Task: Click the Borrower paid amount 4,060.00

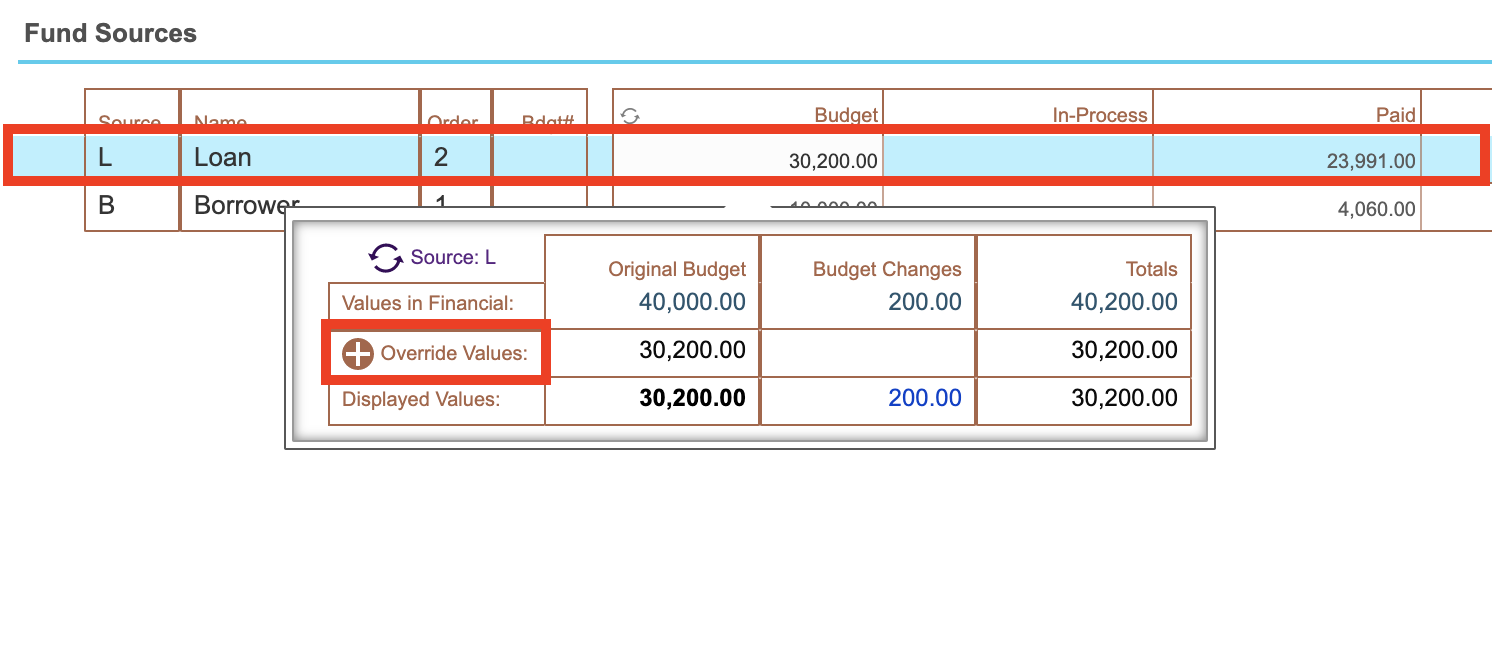Action: pos(1376,209)
